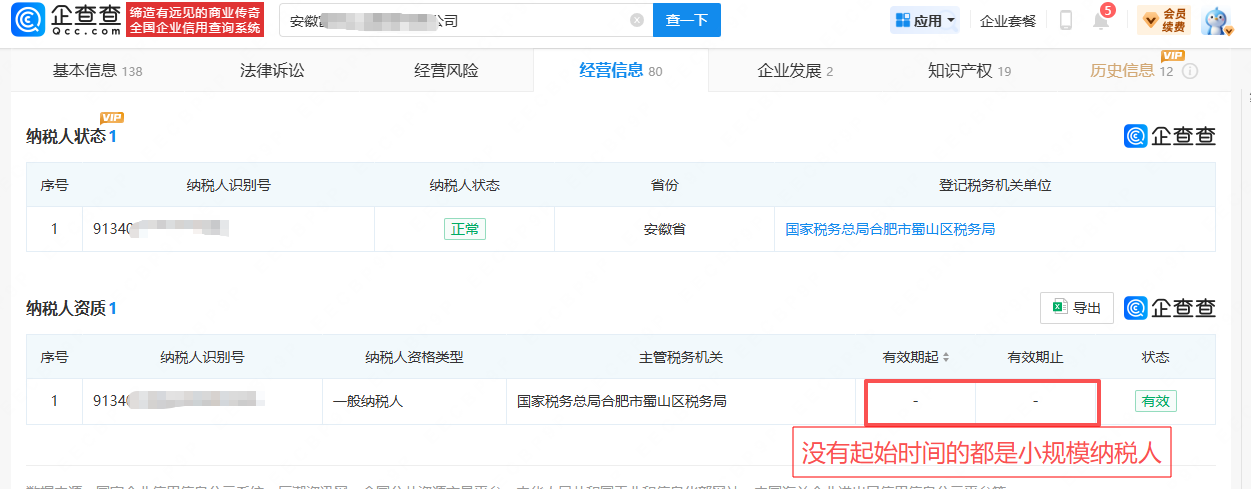Focus the company name search field

[x=455, y=20]
